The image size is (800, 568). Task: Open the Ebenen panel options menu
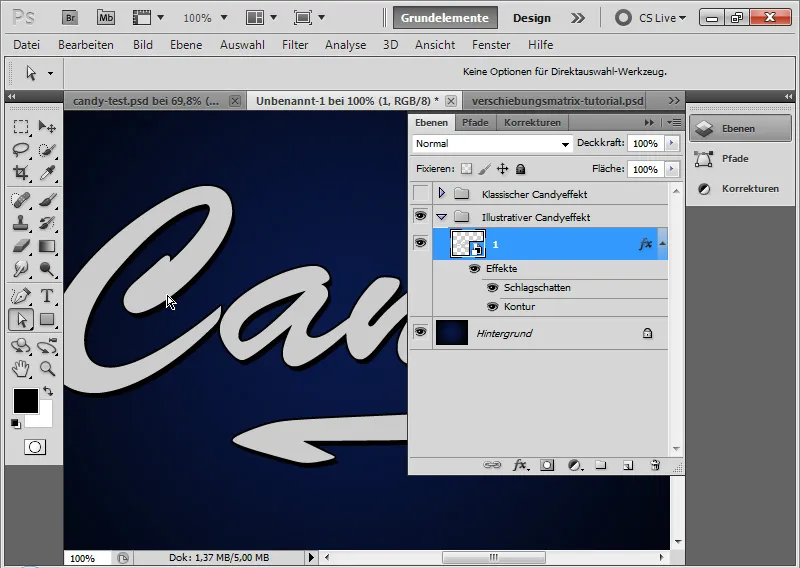coord(674,122)
